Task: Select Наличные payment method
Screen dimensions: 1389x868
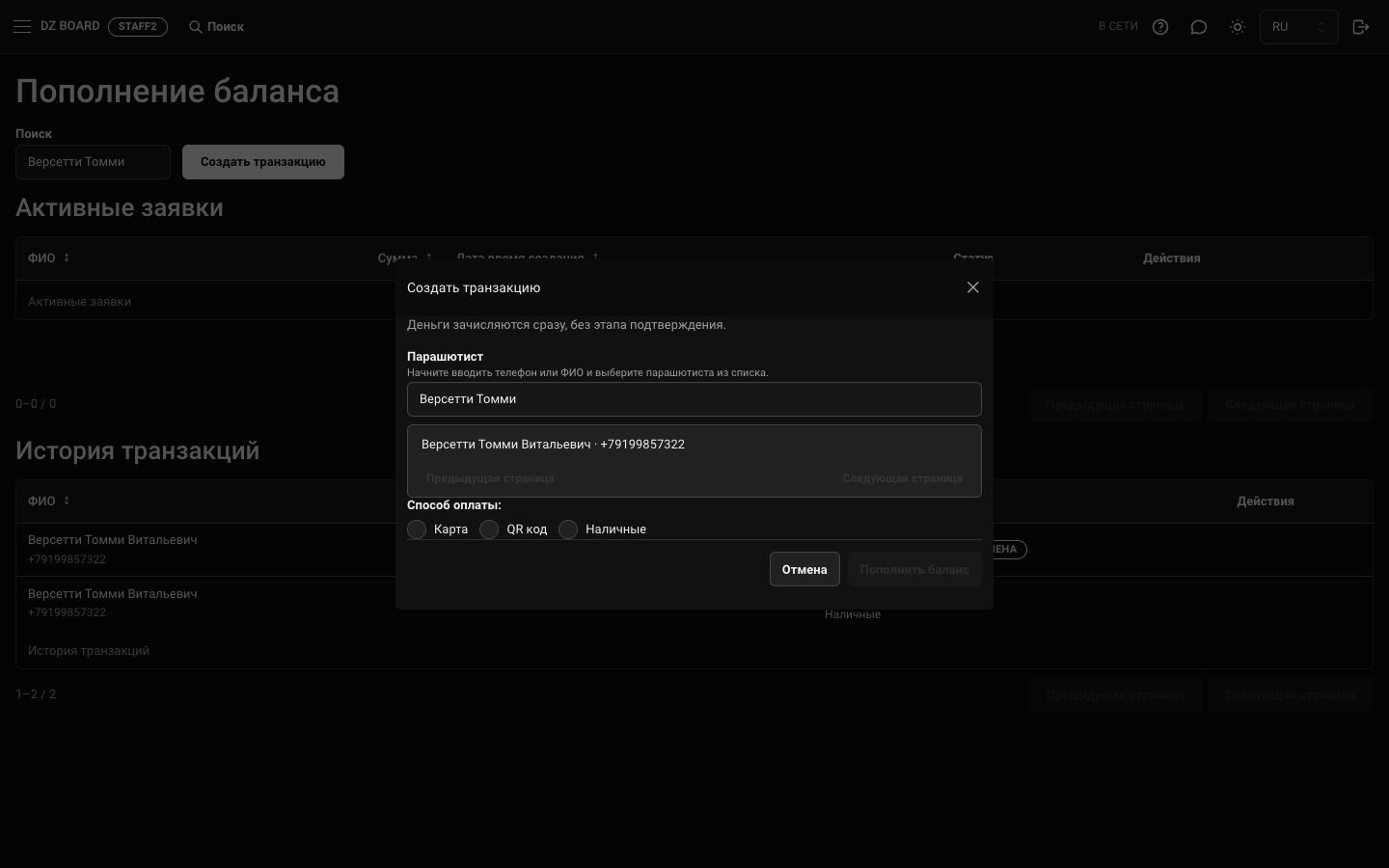Action: pyautogui.click(x=568, y=529)
